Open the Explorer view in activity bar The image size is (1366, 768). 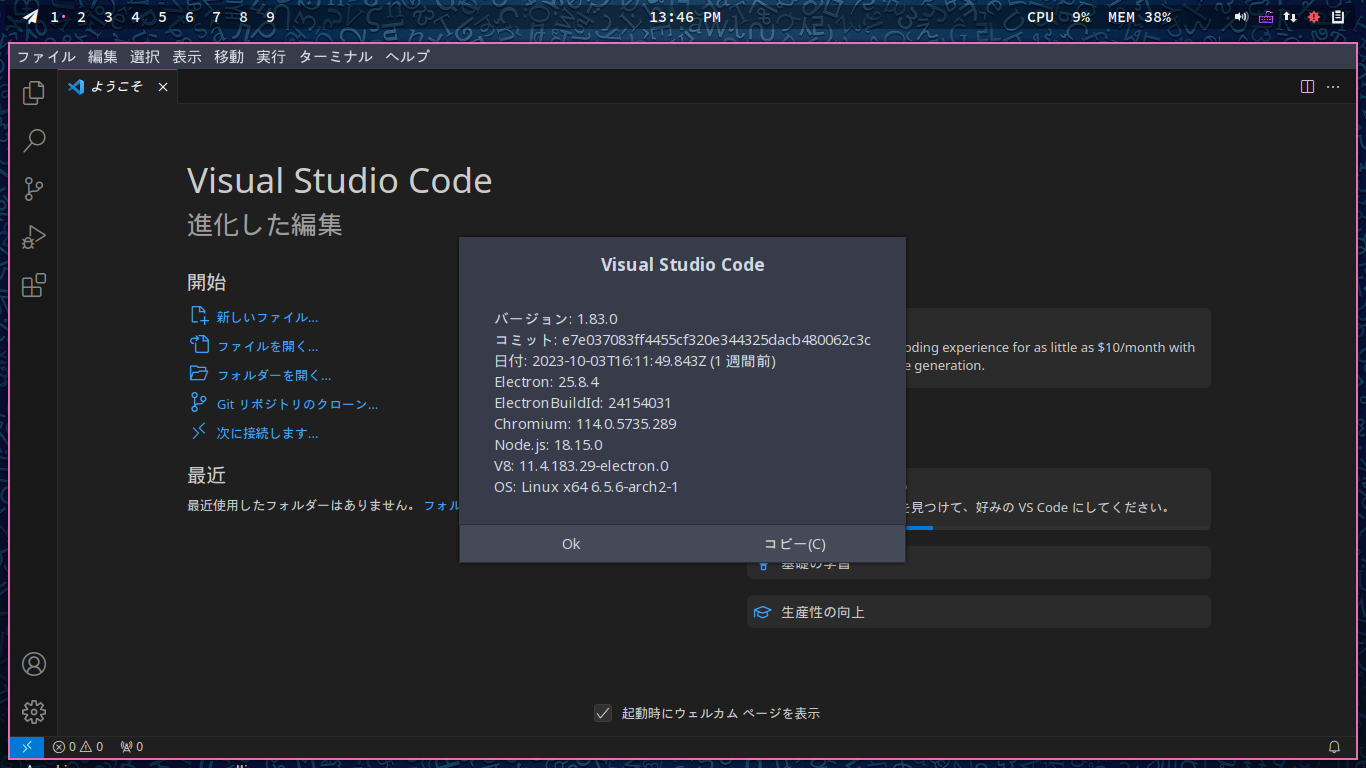tap(34, 92)
